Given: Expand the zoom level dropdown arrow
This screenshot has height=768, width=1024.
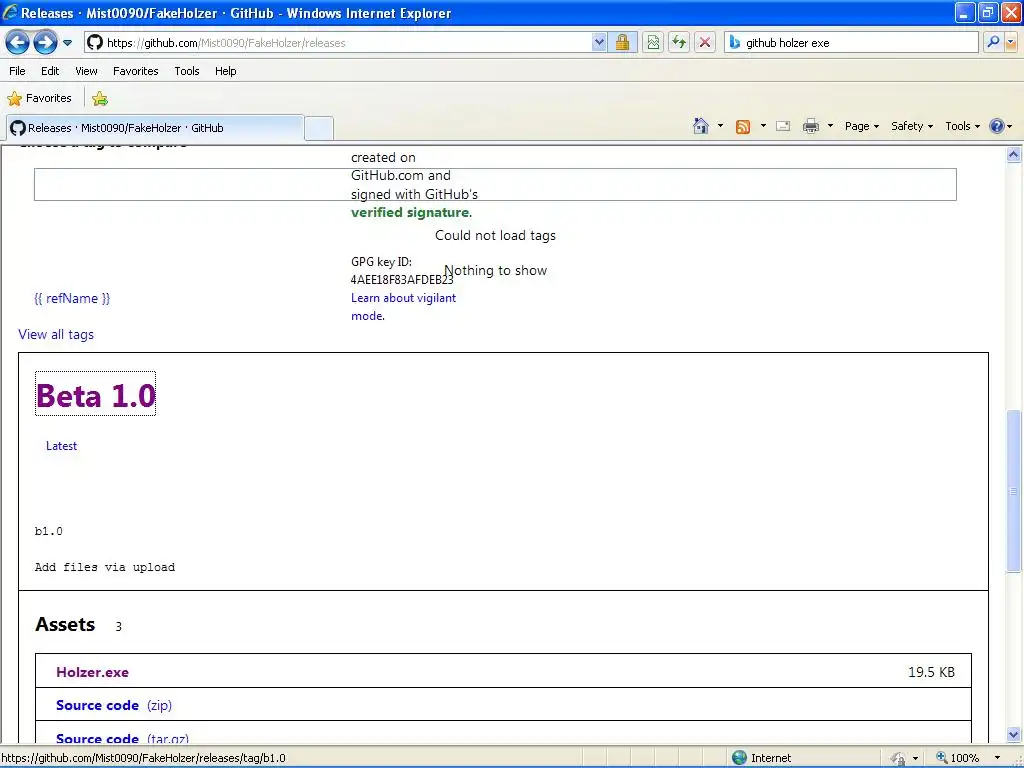Looking at the screenshot, I should 997,758.
